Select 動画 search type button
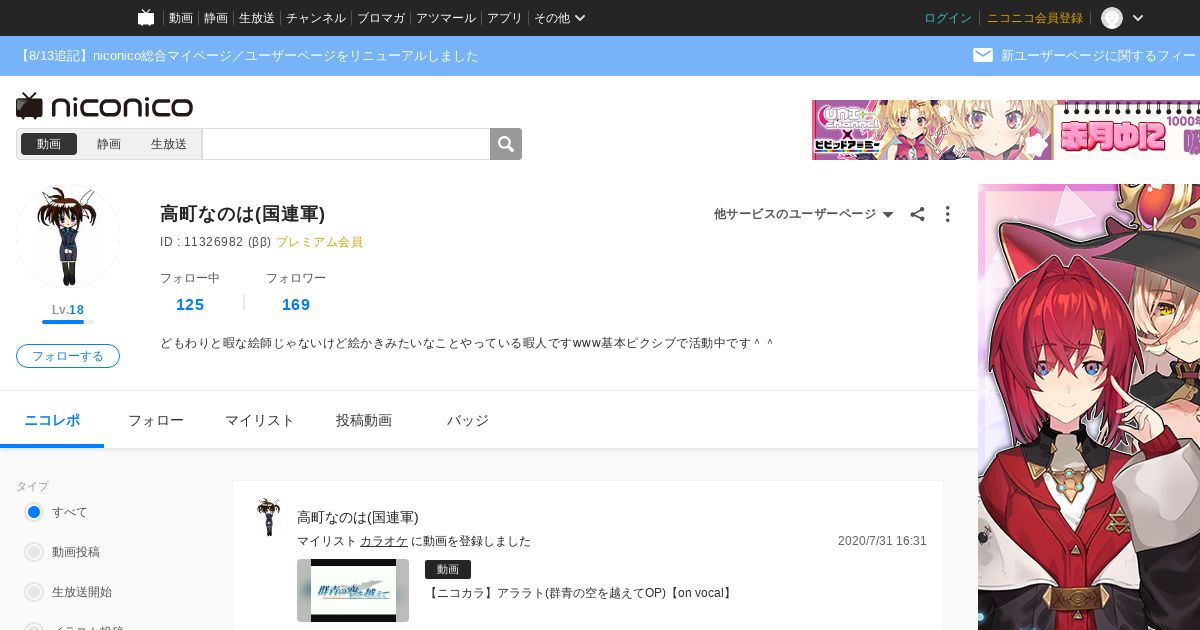Screen dimensions: 1200x630 (49, 144)
